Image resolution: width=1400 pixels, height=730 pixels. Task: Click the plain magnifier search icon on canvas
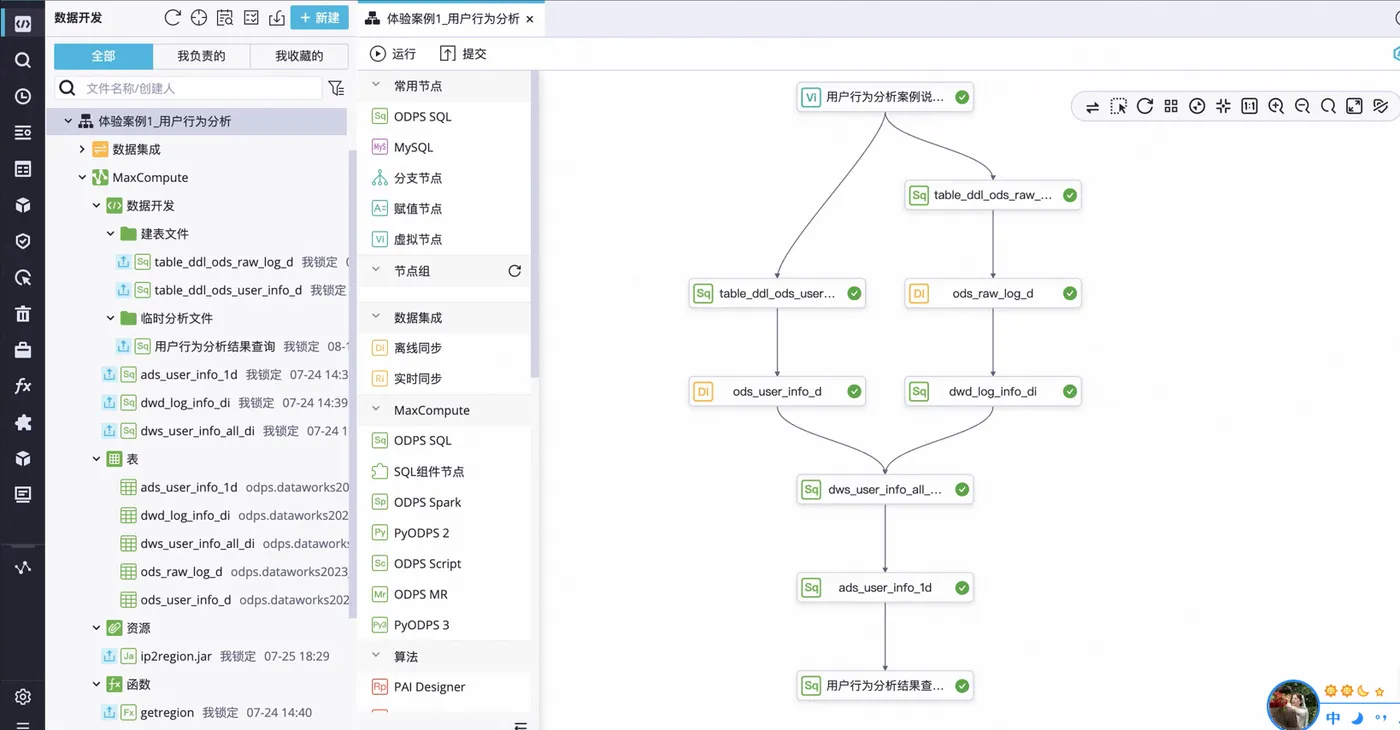(x=1328, y=106)
